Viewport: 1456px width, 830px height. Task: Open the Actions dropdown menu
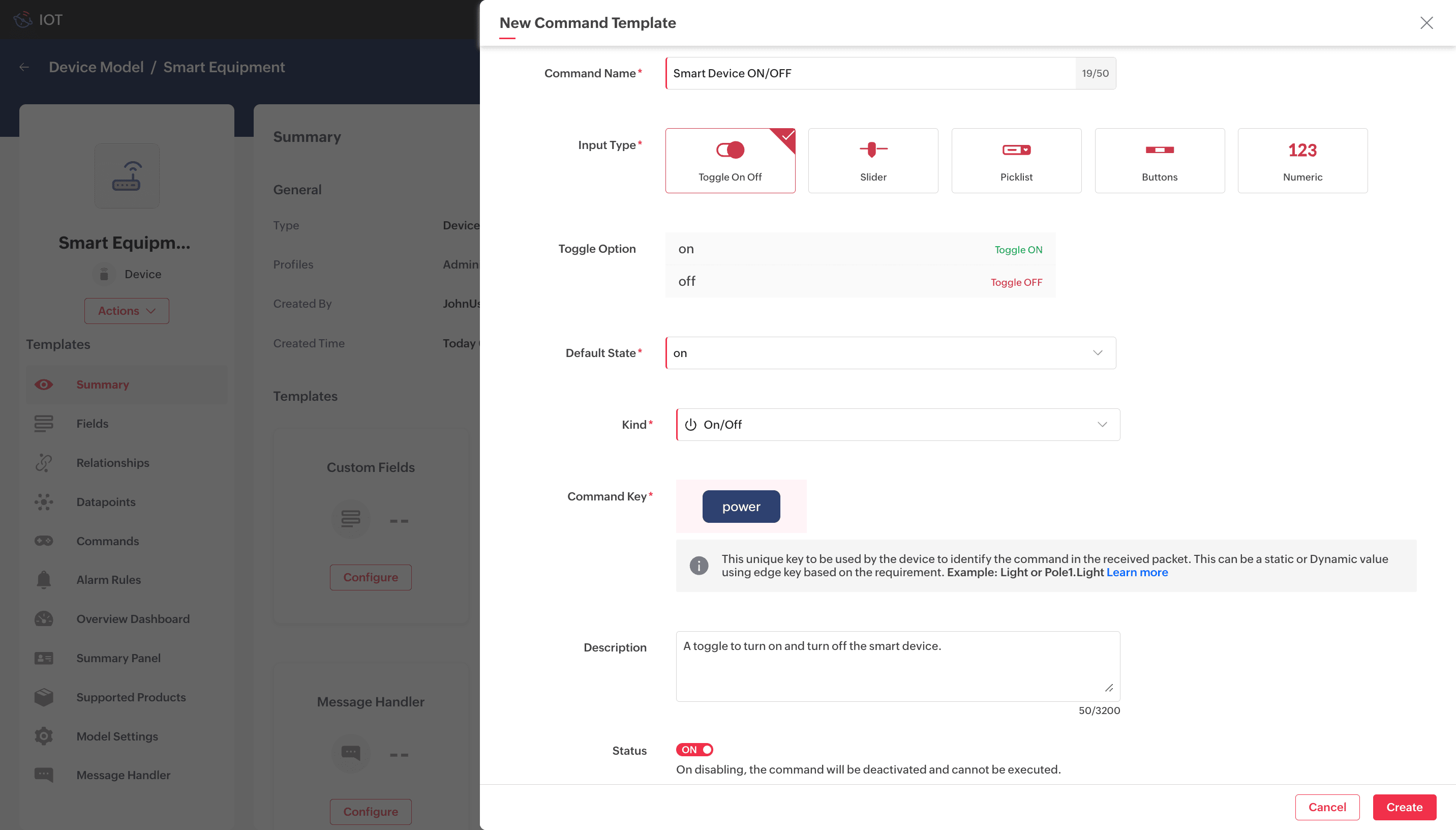pyautogui.click(x=127, y=311)
